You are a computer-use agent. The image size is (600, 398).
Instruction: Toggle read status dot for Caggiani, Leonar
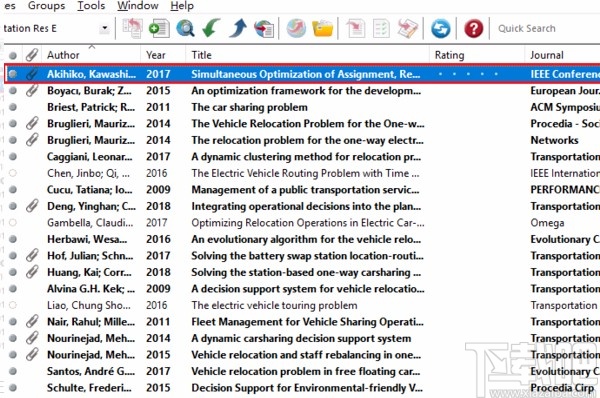[13, 156]
